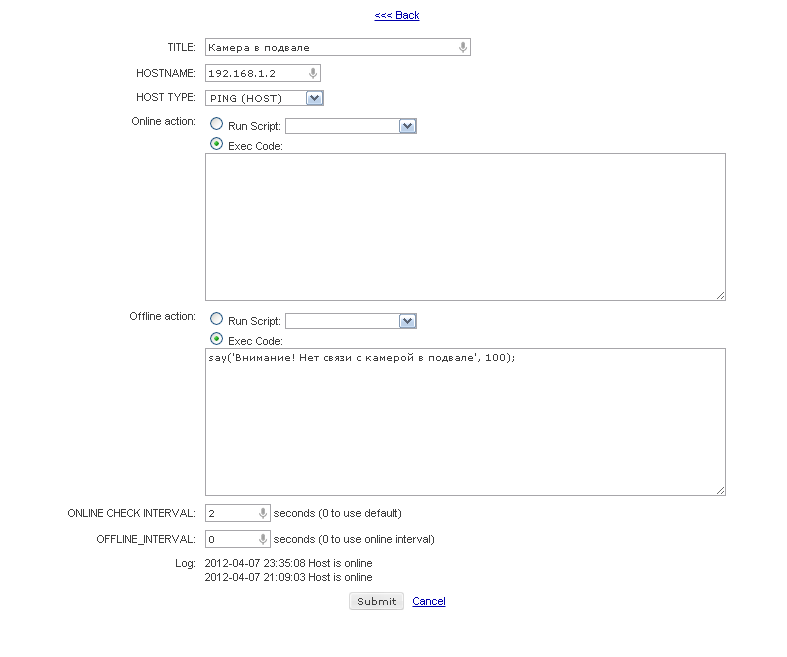
Task: Click the microphone icon in the ONLINE CHECK INTERVAL field
Action: coord(263,513)
